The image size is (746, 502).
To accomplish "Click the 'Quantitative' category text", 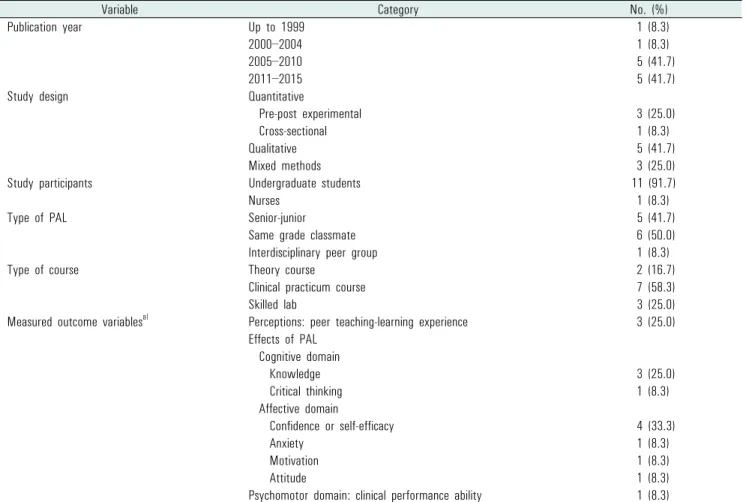I will (x=276, y=97).
